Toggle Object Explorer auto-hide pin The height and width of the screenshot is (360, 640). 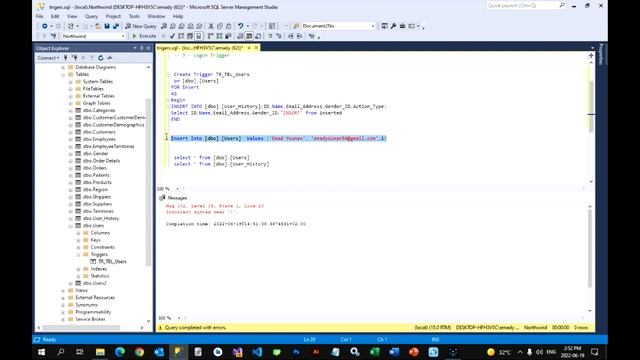pos(142,48)
